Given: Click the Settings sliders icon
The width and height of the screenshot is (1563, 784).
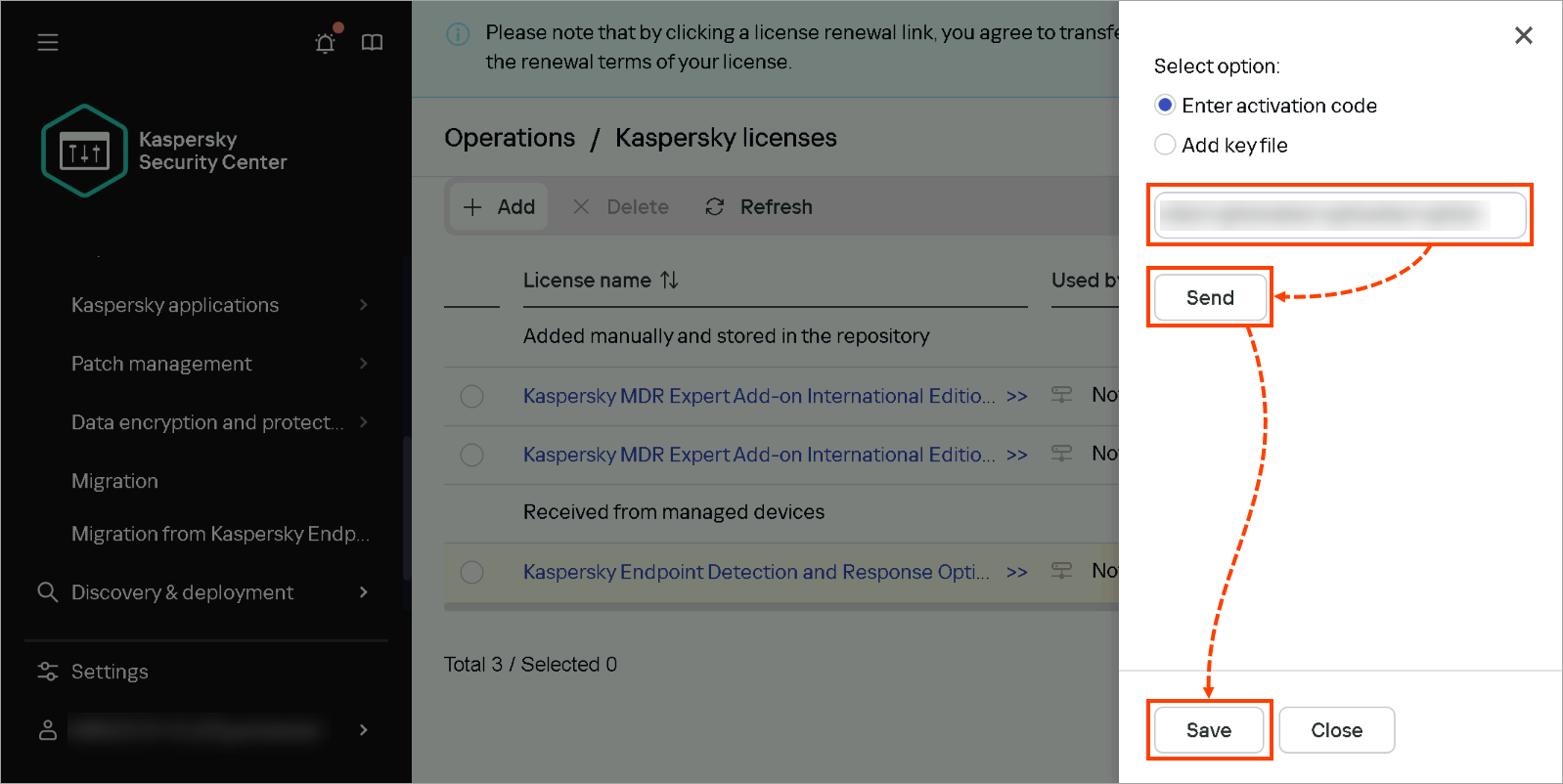Looking at the screenshot, I should (x=47, y=672).
